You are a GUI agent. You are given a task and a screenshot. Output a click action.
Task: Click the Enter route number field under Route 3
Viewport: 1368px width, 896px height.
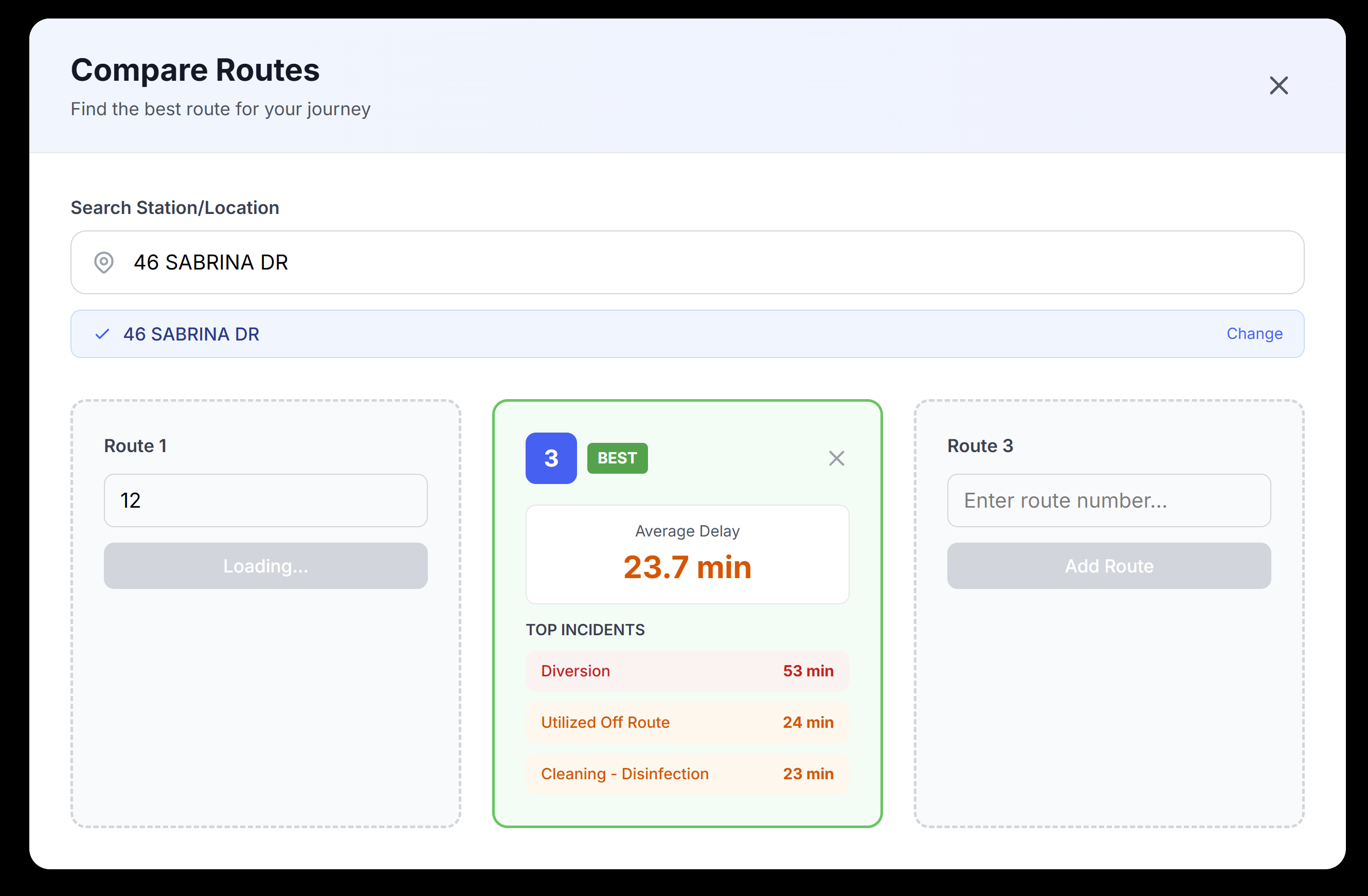(1108, 500)
